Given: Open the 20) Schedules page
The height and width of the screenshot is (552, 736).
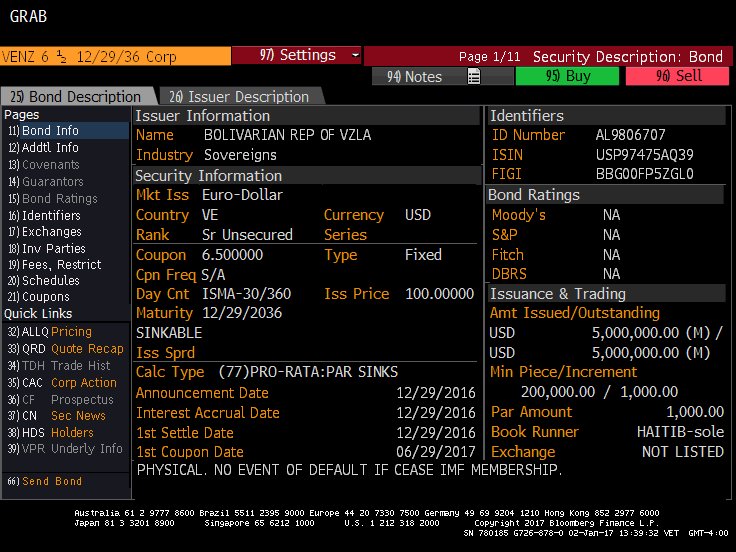Looking at the screenshot, I should tap(44, 281).
